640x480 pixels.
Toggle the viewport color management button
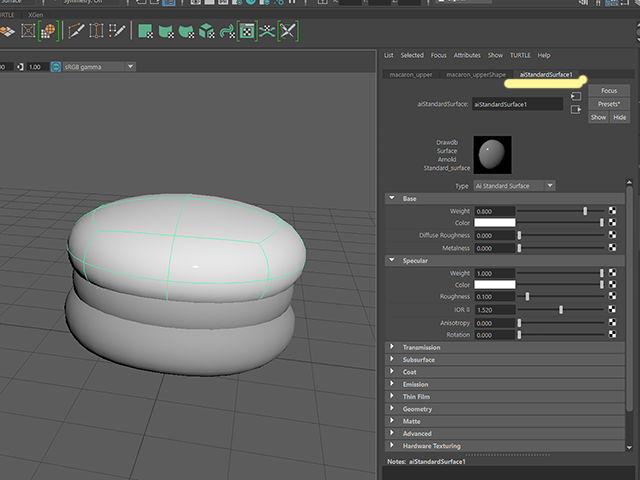(56, 67)
